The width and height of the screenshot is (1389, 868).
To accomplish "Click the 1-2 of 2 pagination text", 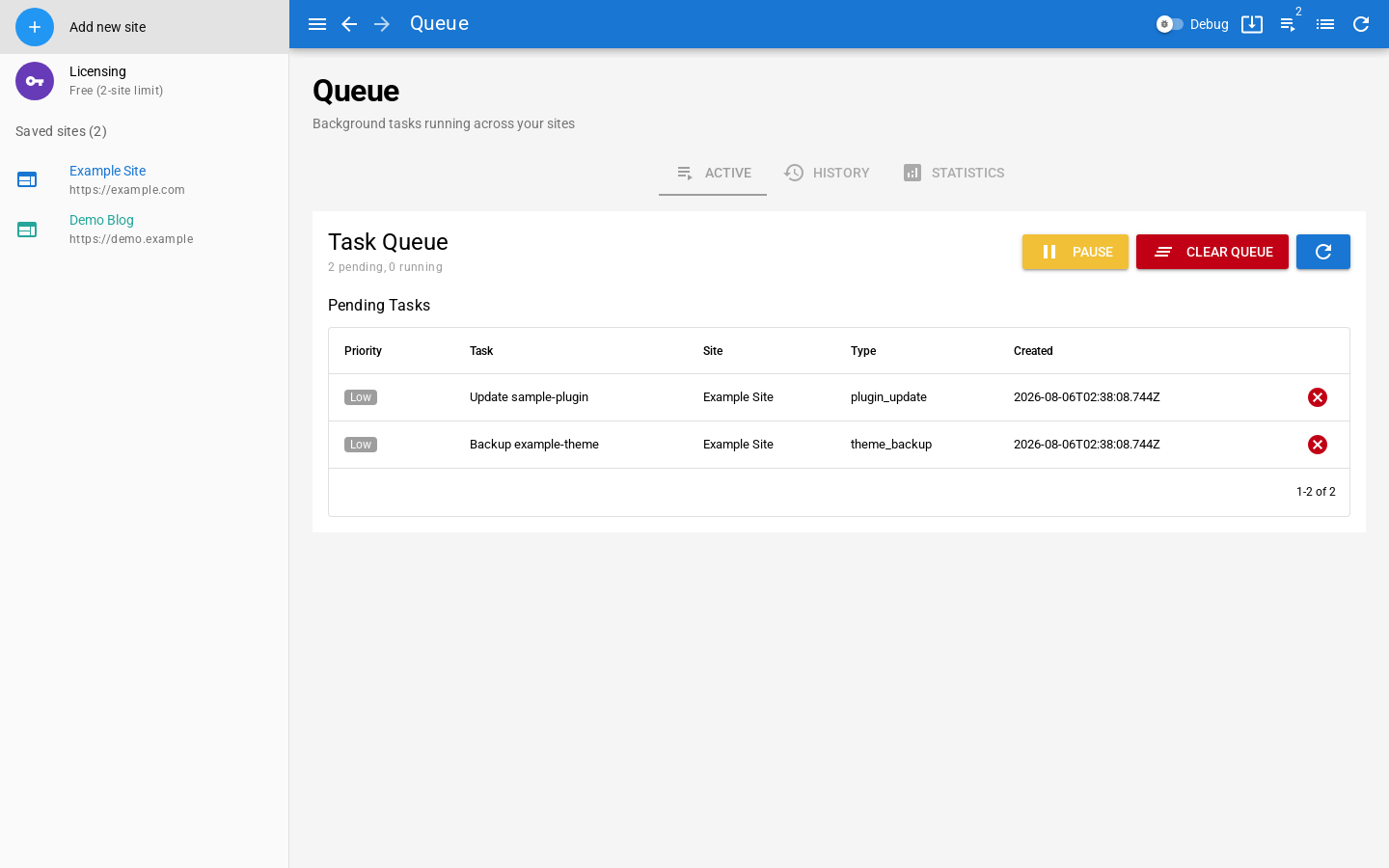I will (x=1316, y=492).
